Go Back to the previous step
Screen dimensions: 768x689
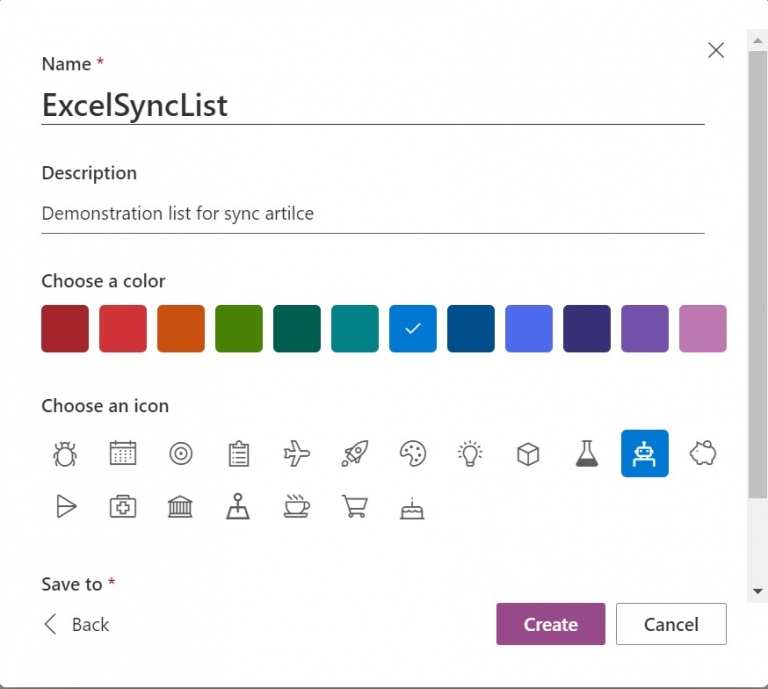76,625
